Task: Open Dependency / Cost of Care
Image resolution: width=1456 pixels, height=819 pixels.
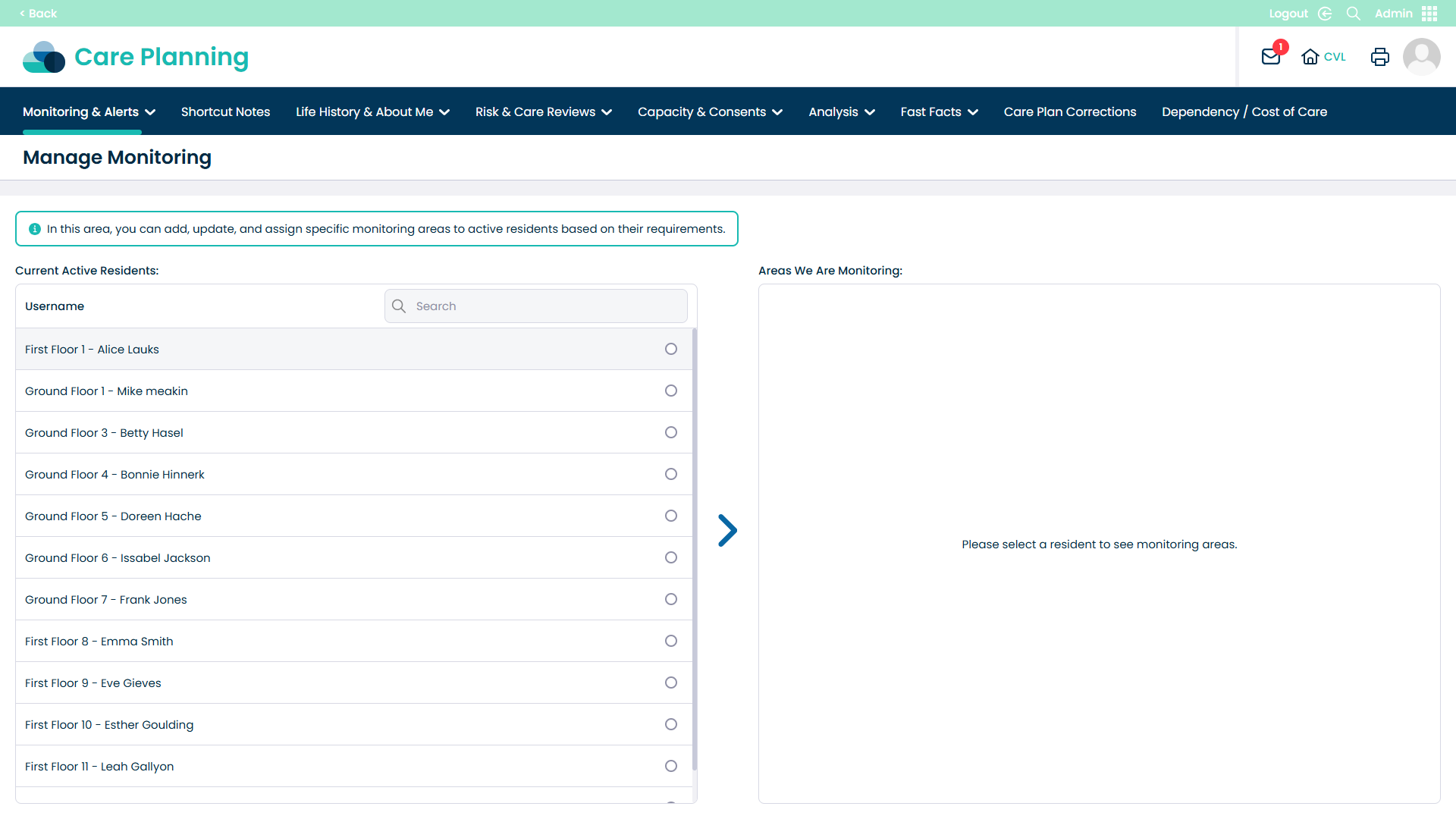Action: click(1244, 111)
